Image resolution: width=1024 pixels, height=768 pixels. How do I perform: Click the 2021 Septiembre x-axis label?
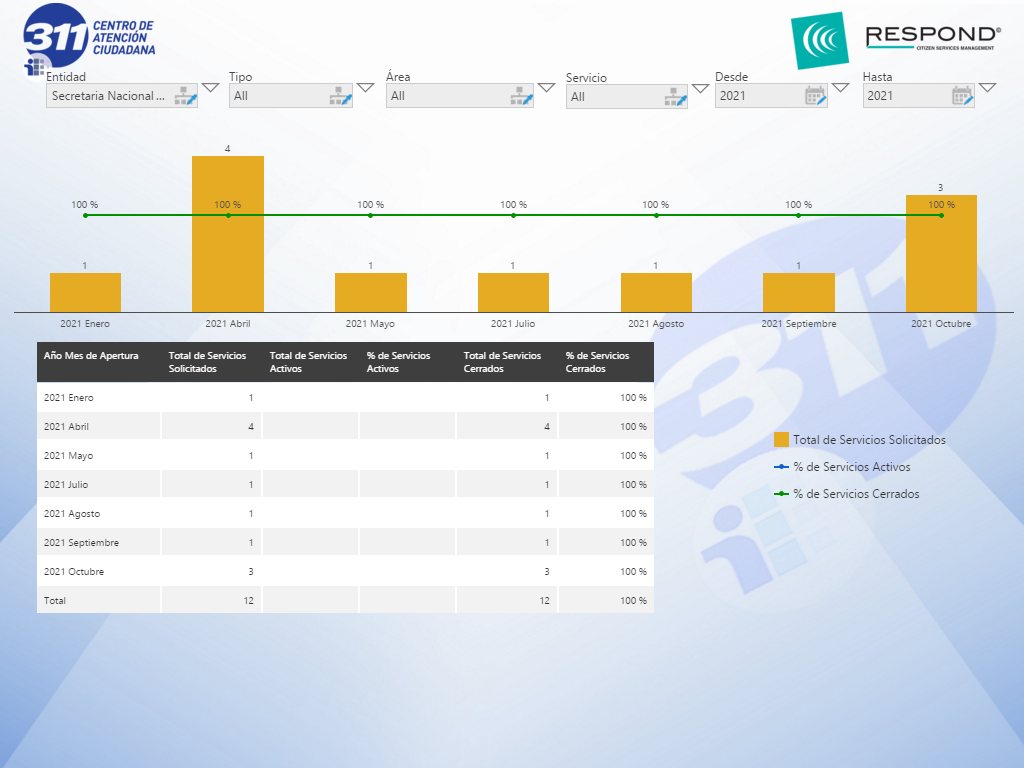(799, 324)
